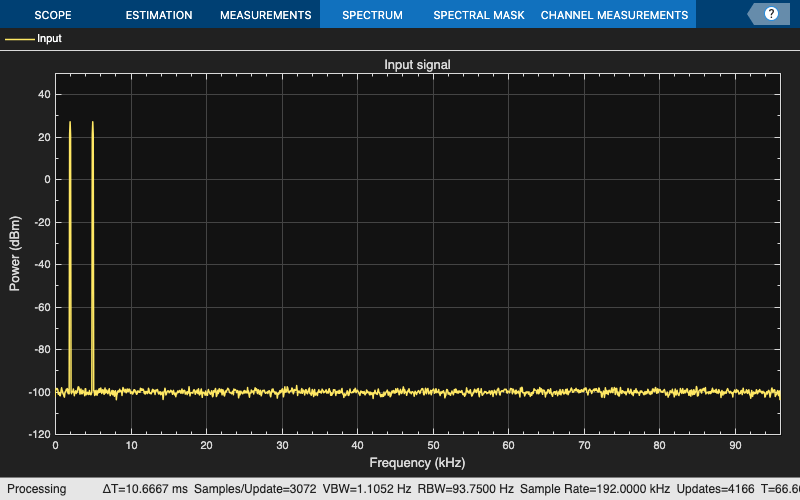
Task: Click the yellow Input legend line swatch
Action: (20, 39)
